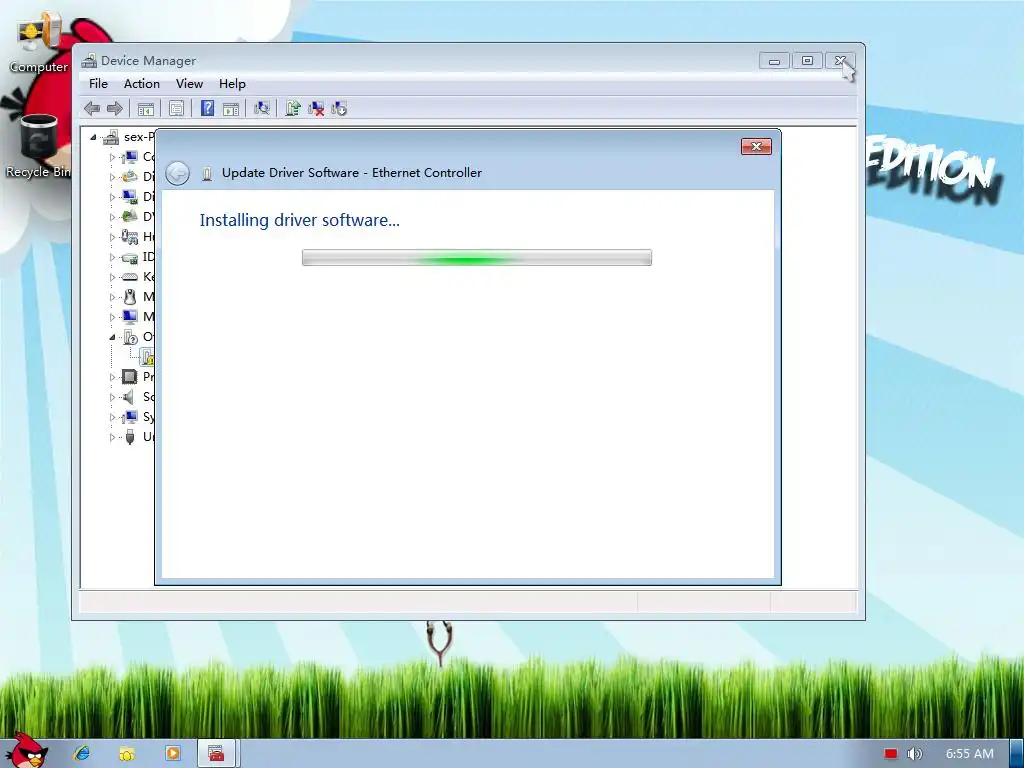Expand the DVD/CD-ROM drives node
Screen dimensions: 1024x768
[x=112, y=217]
